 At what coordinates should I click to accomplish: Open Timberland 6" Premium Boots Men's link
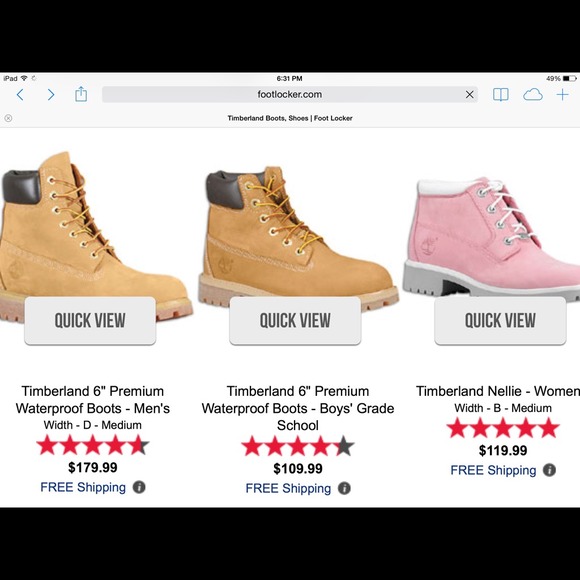pyautogui.click(x=92, y=399)
